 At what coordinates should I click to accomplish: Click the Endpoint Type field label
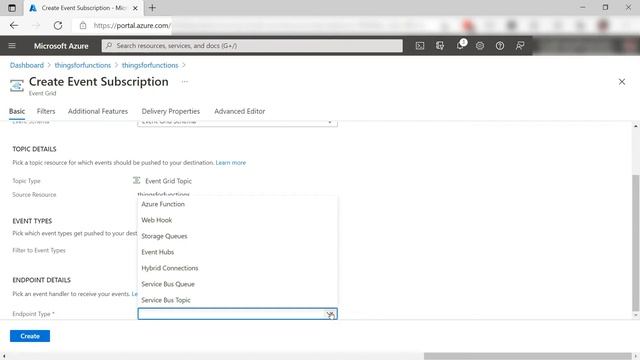point(33,314)
